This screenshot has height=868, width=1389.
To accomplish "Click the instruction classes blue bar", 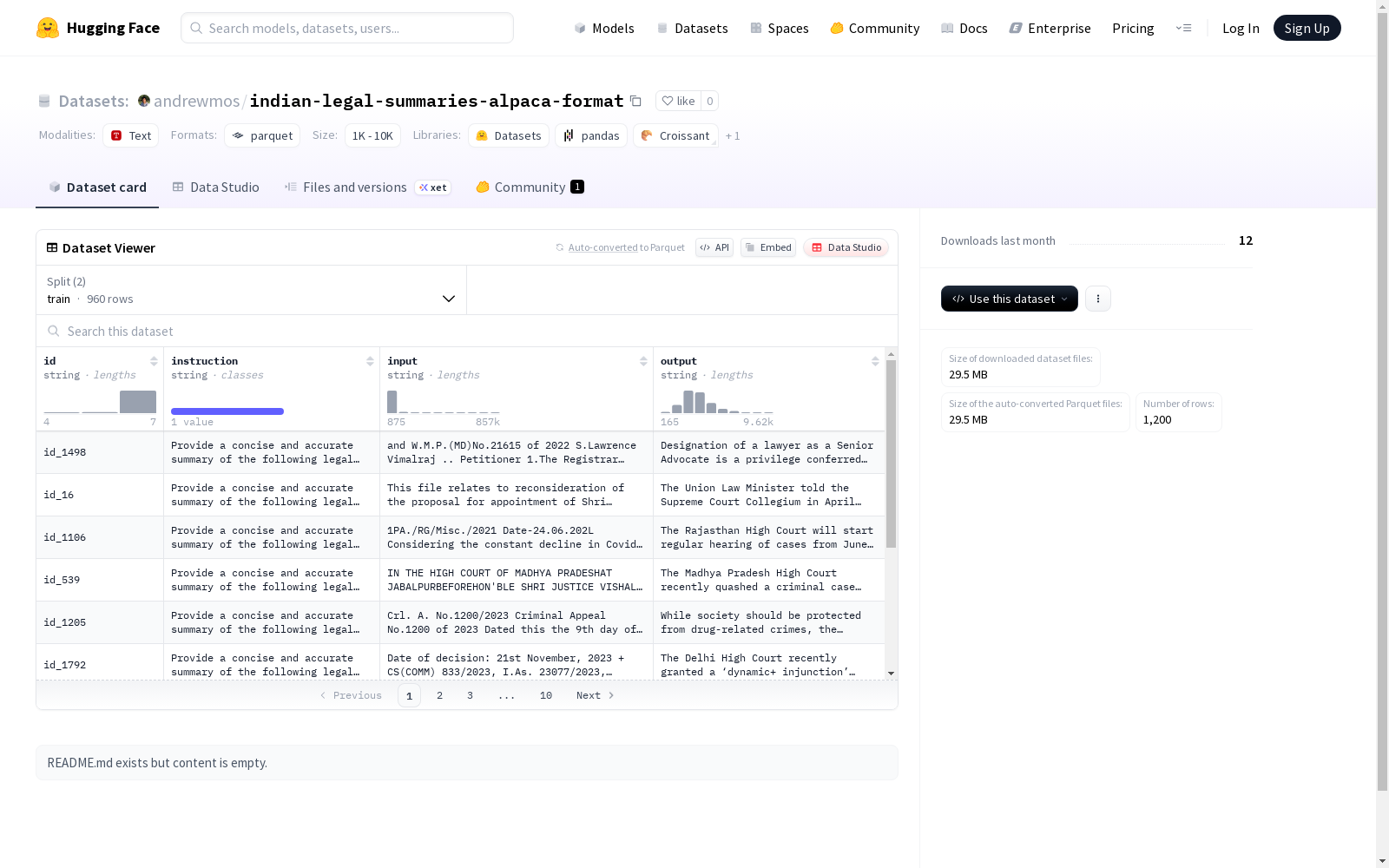I will pos(227,411).
